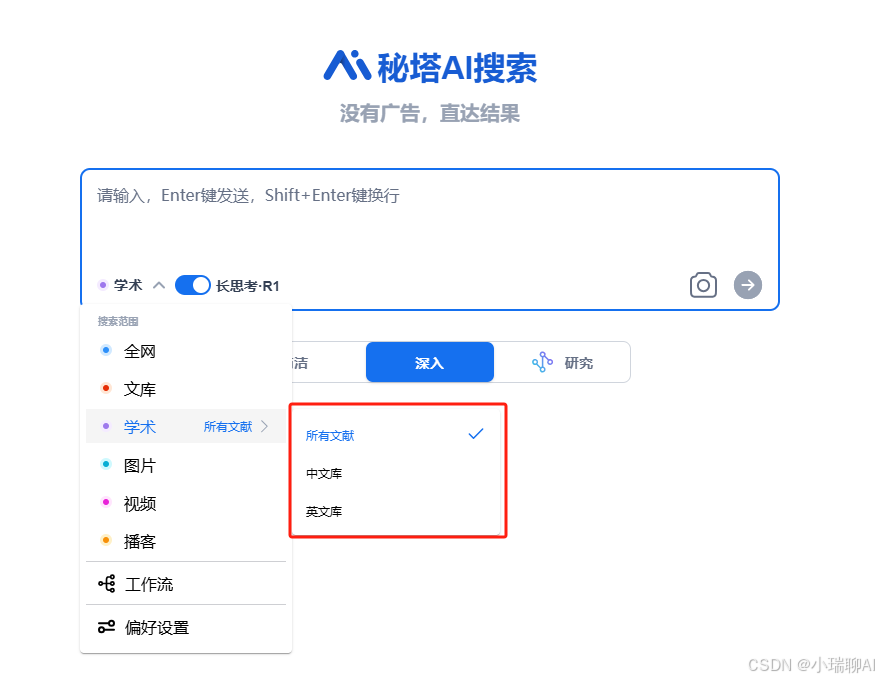Screen dimensions: 879x680
Task: Open 工作流 menu entry
Action: point(186,584)
